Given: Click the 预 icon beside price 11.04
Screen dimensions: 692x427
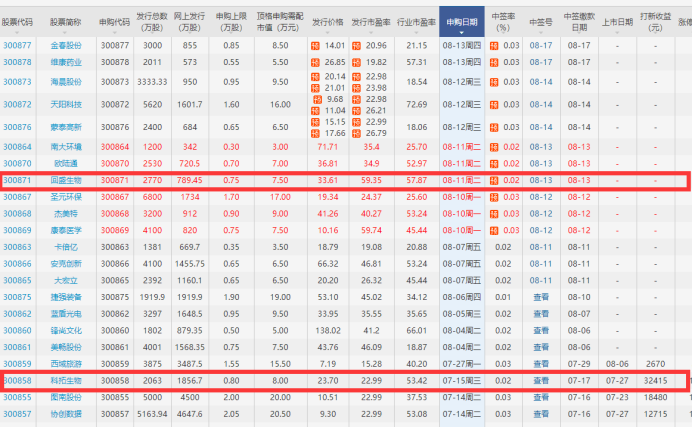Looking at the screenshot, I should tap(315, 111).
